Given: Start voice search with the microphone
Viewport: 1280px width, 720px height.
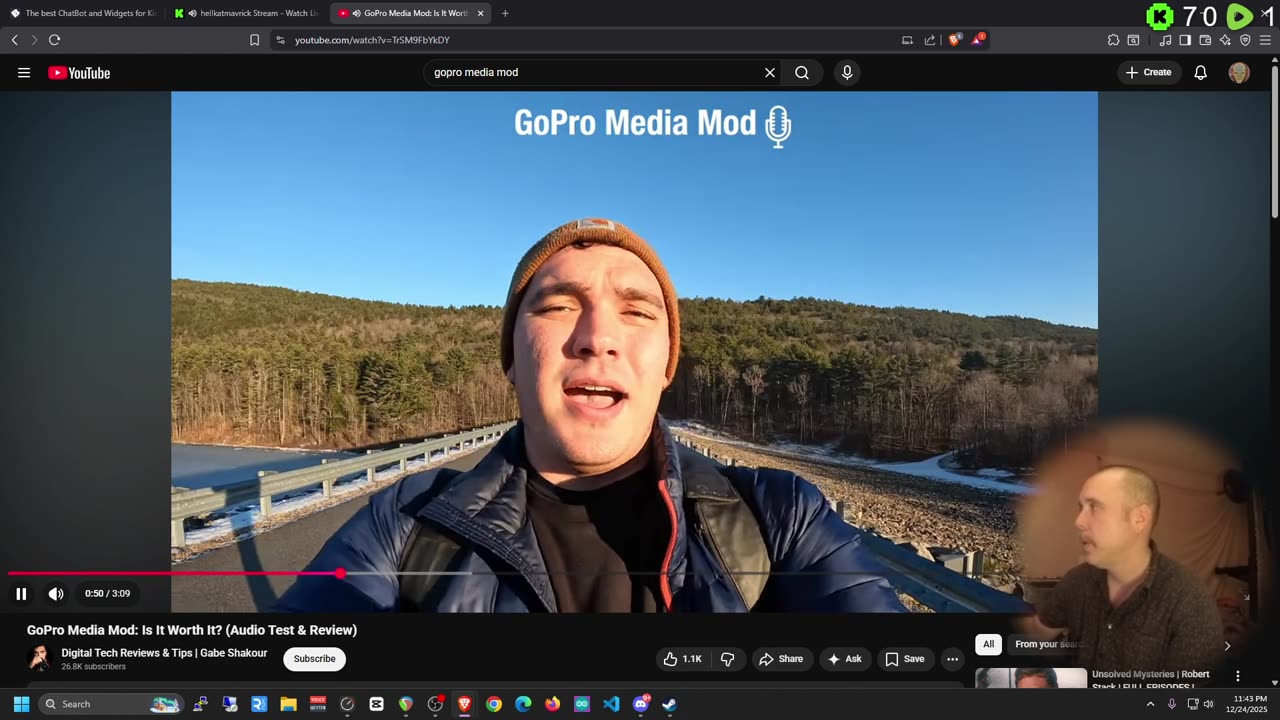Looking at the screenshot, I should 847,72.
